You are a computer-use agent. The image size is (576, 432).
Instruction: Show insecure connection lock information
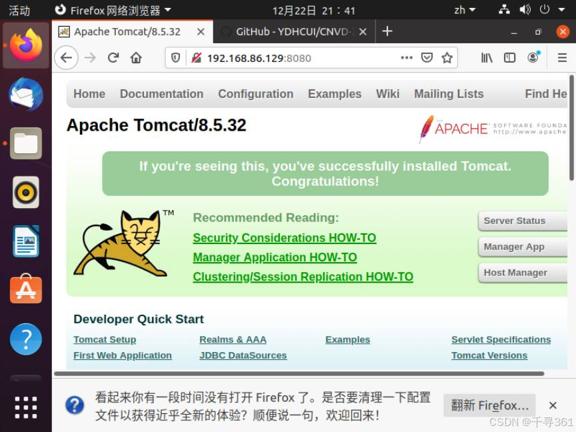(x=197, y=58)
